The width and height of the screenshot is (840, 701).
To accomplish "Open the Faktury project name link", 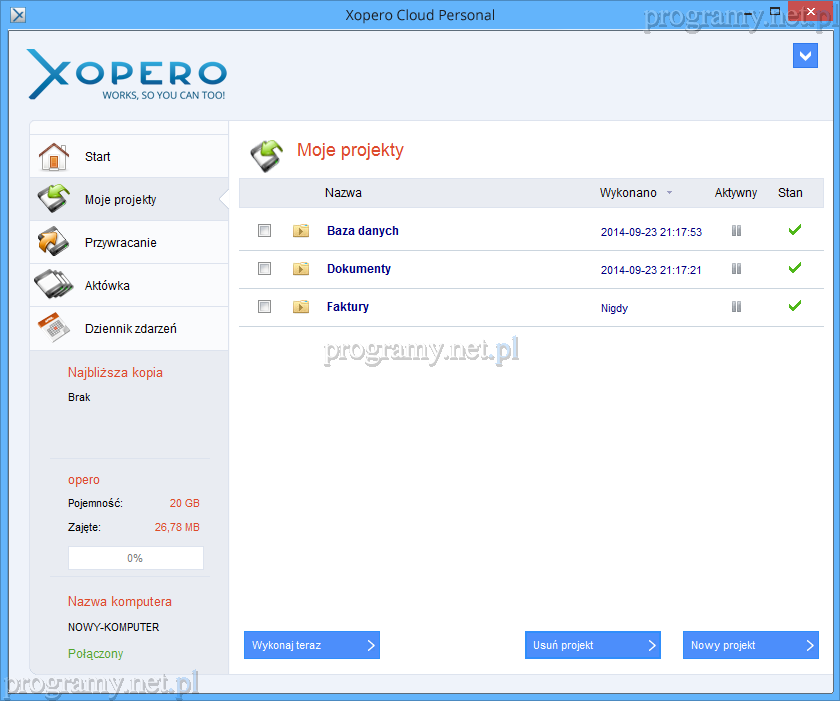I will [x=347, y=307].
